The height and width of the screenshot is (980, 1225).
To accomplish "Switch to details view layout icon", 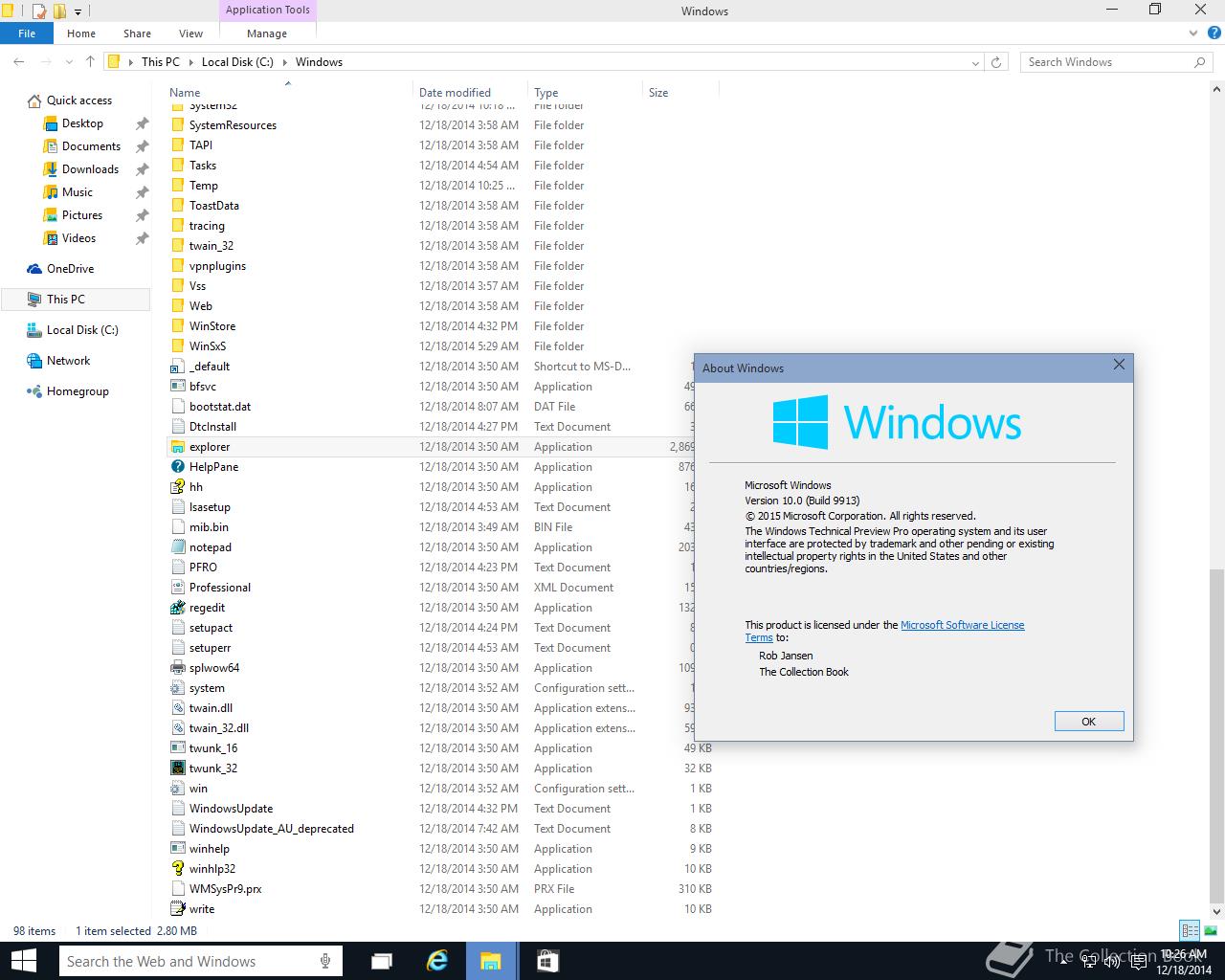I will tap(1190, 930).
